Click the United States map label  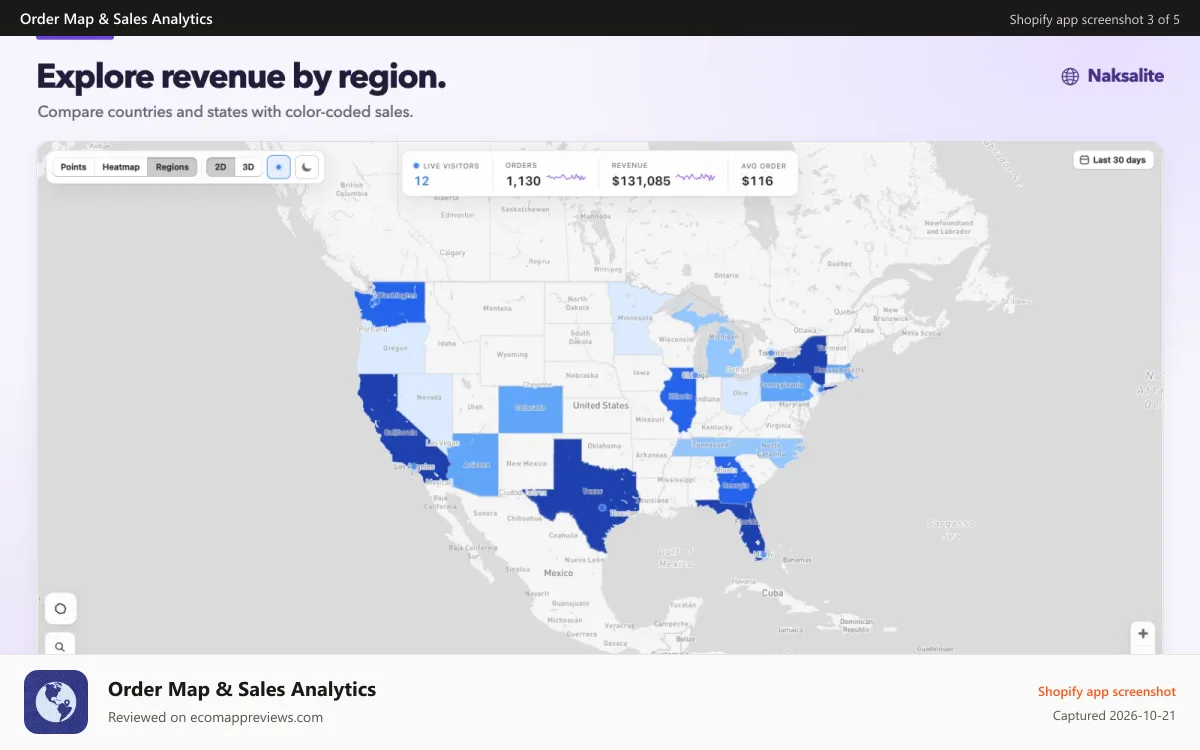601,405
